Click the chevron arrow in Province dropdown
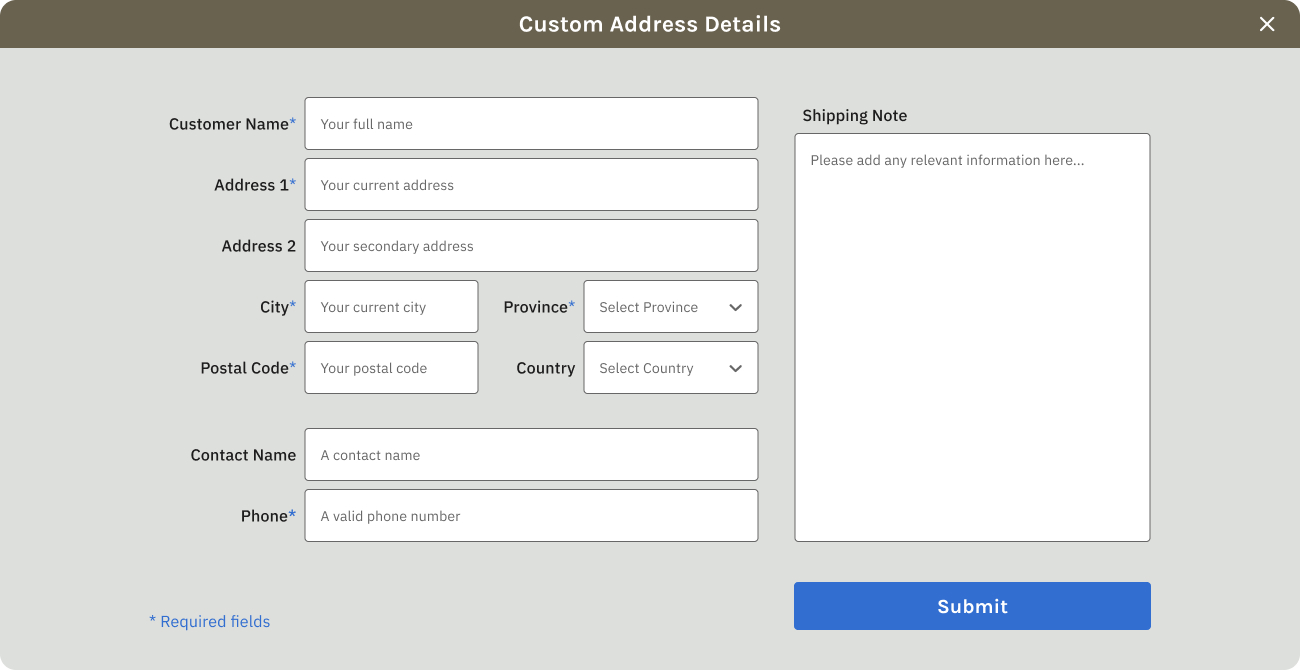This screenshot has height=670, width=1300. (x=736, y=307)
